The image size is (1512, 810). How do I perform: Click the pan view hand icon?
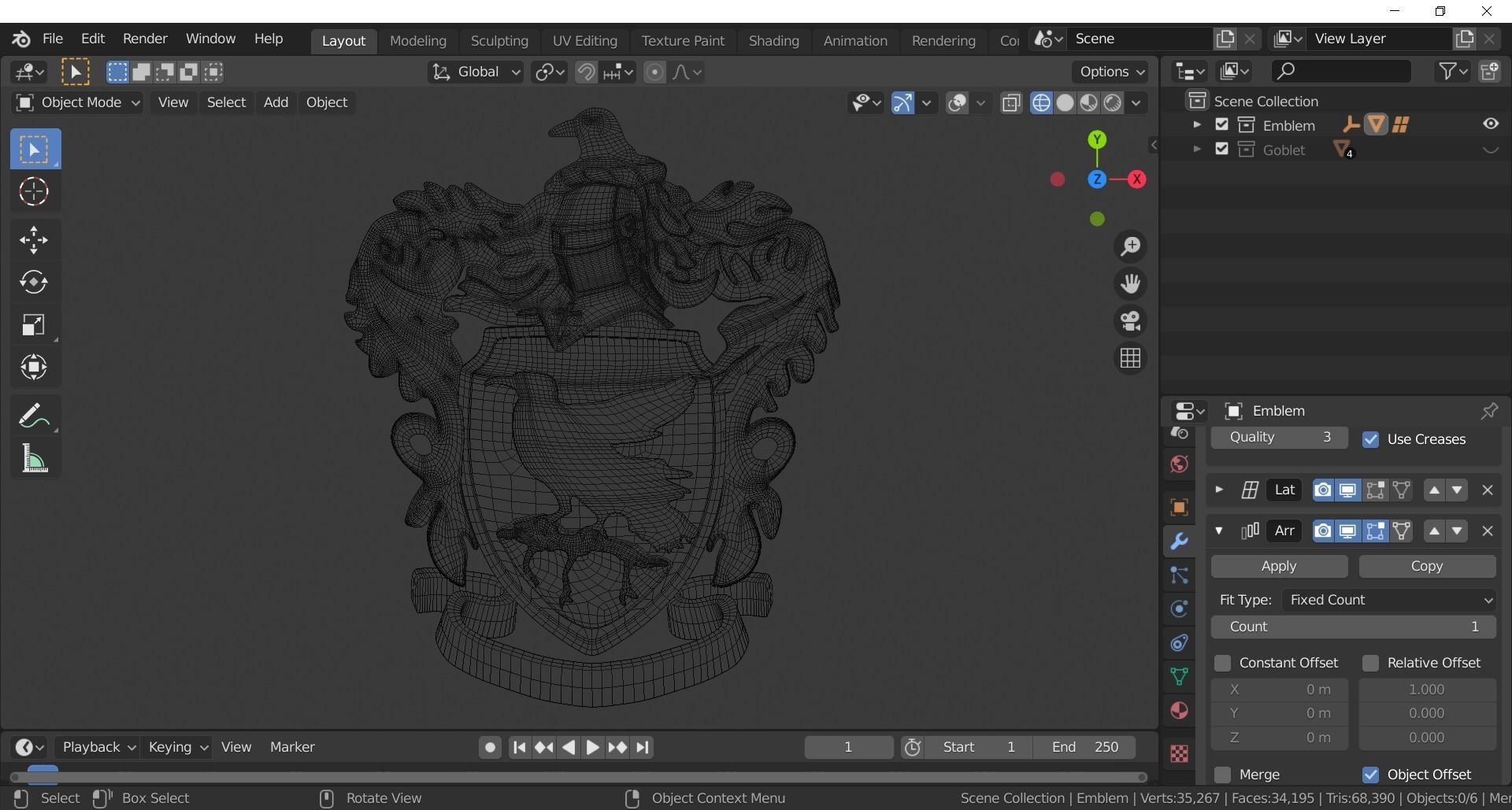point(1130,283)
